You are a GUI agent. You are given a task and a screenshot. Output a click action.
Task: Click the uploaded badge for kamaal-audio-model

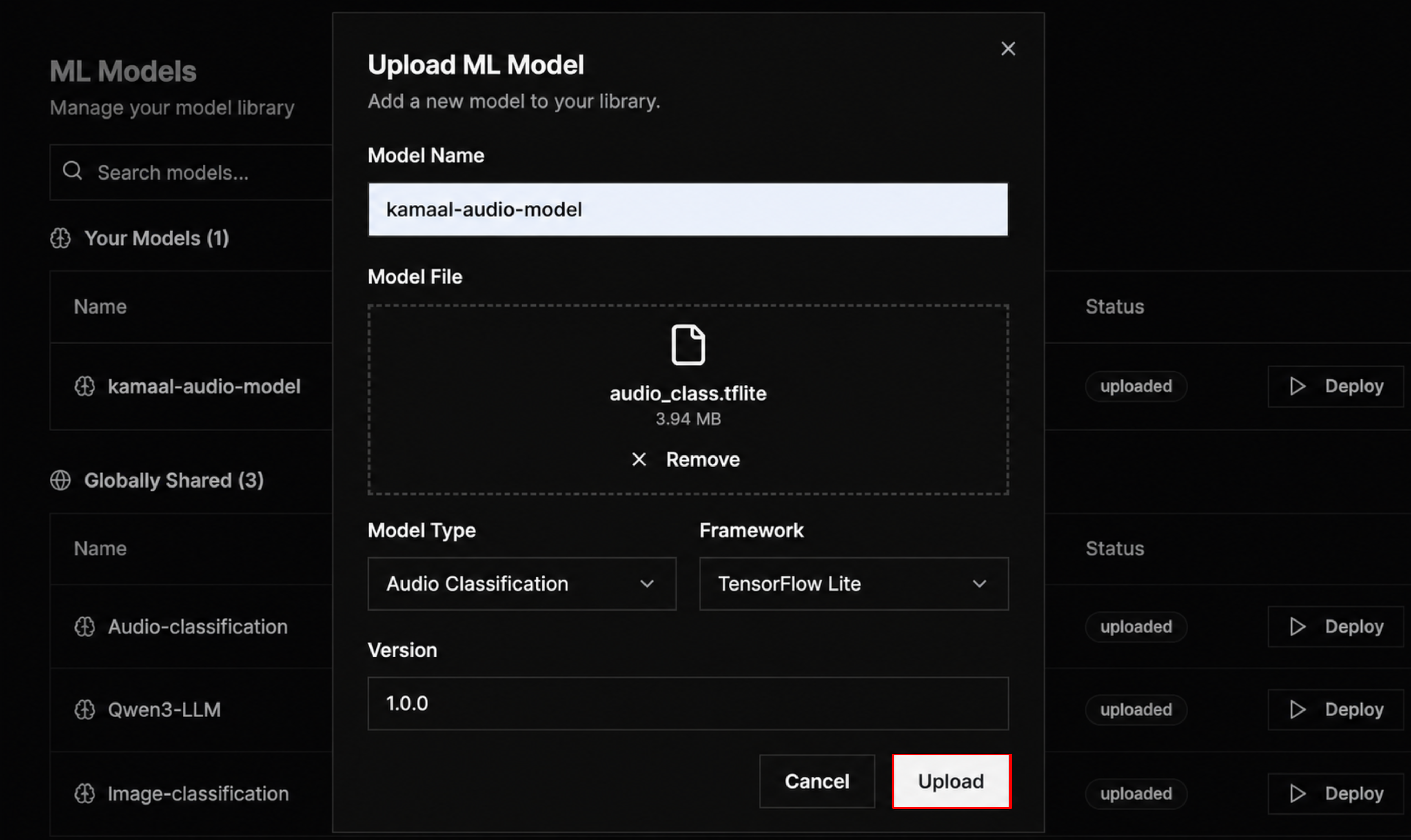coord(1136,387)
